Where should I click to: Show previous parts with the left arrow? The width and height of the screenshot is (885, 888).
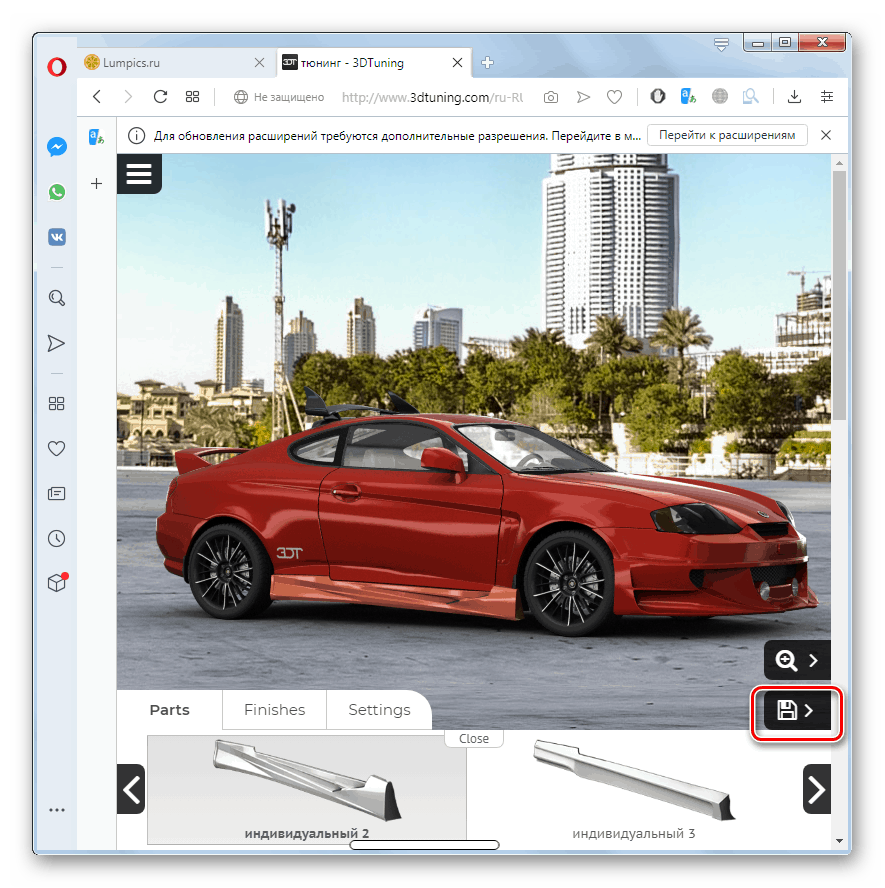pos(131,789)
